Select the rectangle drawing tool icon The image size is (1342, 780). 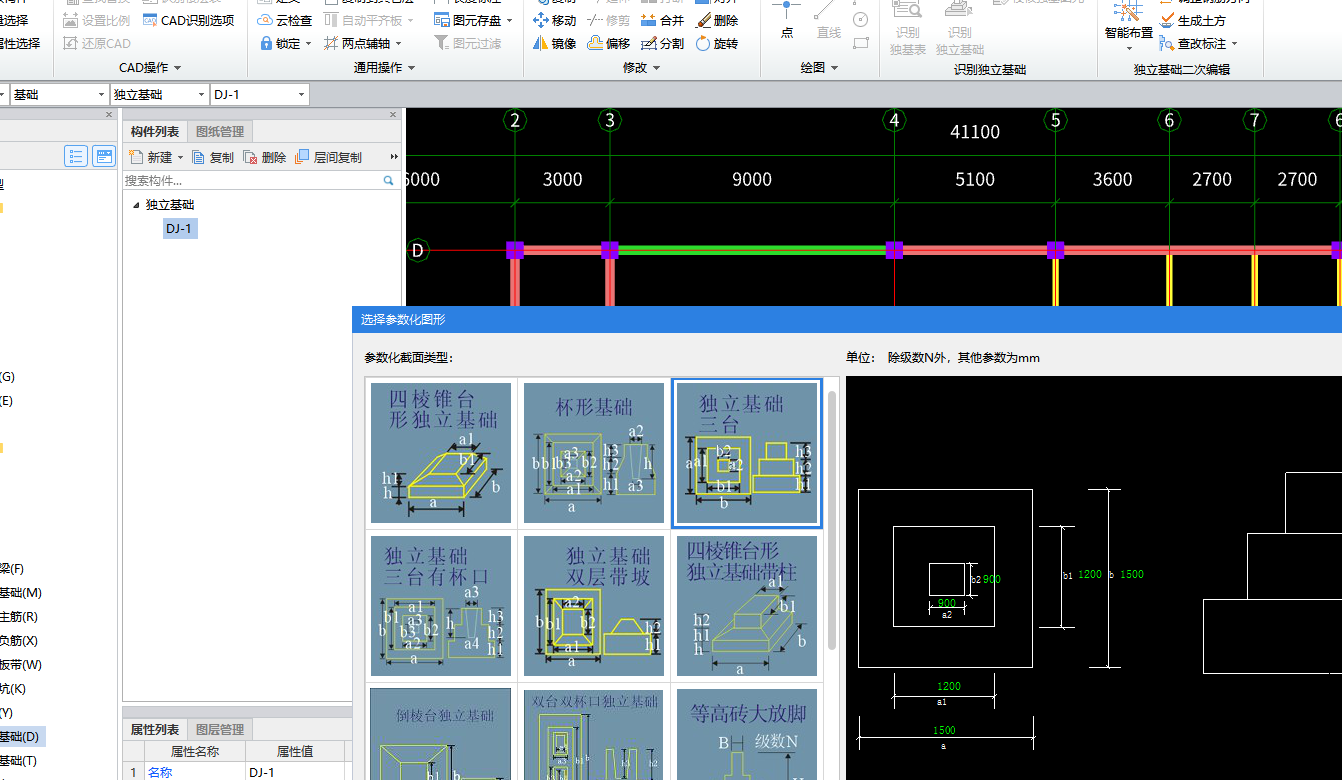pyautogui.click(x=861, y=42)
